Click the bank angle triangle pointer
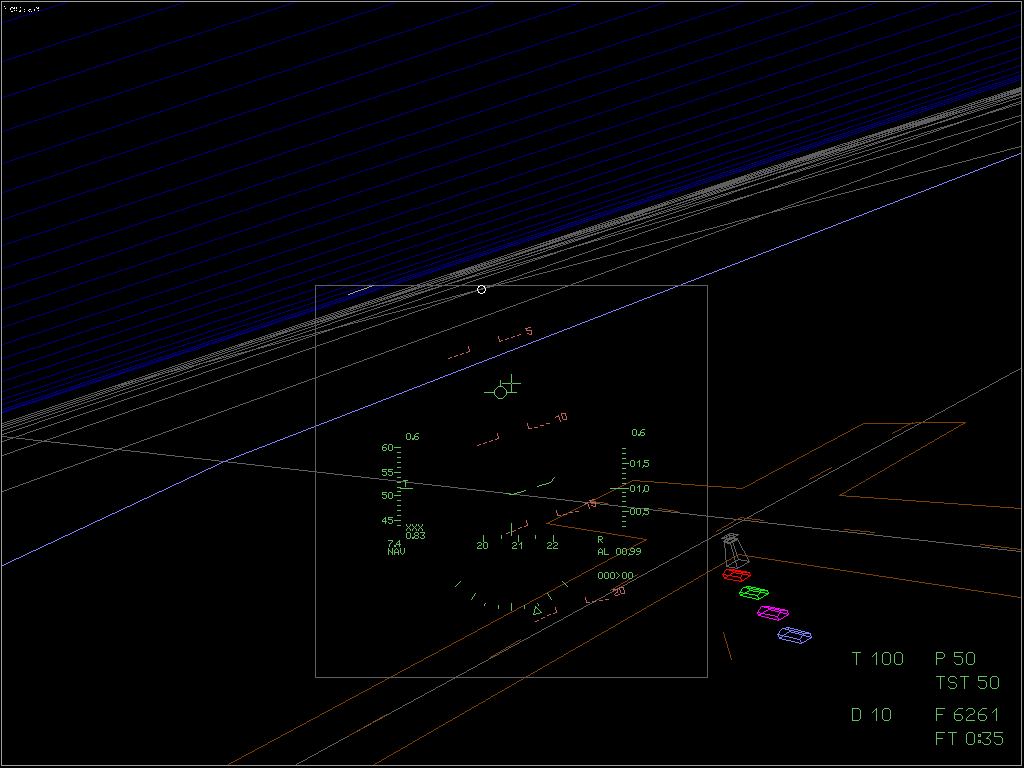The width and height of the screenshot is (1024, 768). pos(537,611)
